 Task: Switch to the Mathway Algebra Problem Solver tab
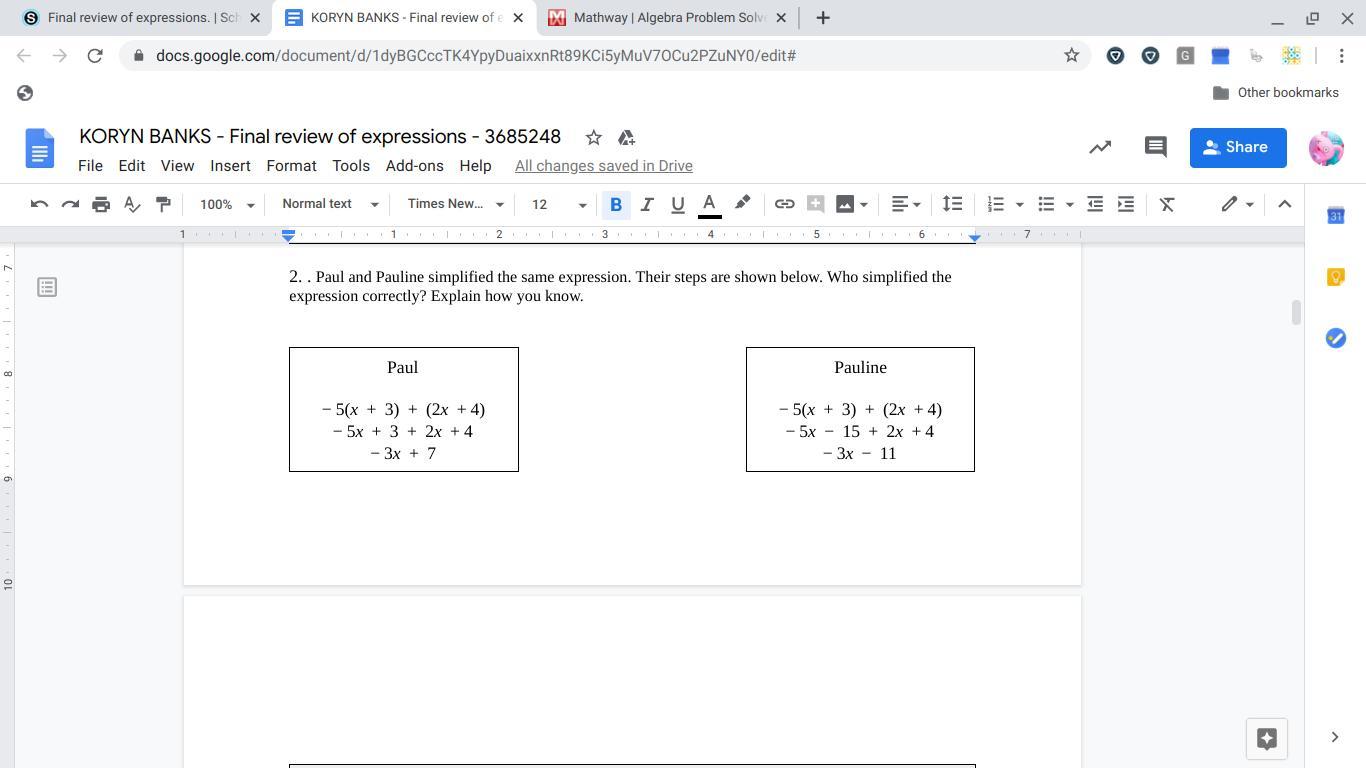point(668,18)
